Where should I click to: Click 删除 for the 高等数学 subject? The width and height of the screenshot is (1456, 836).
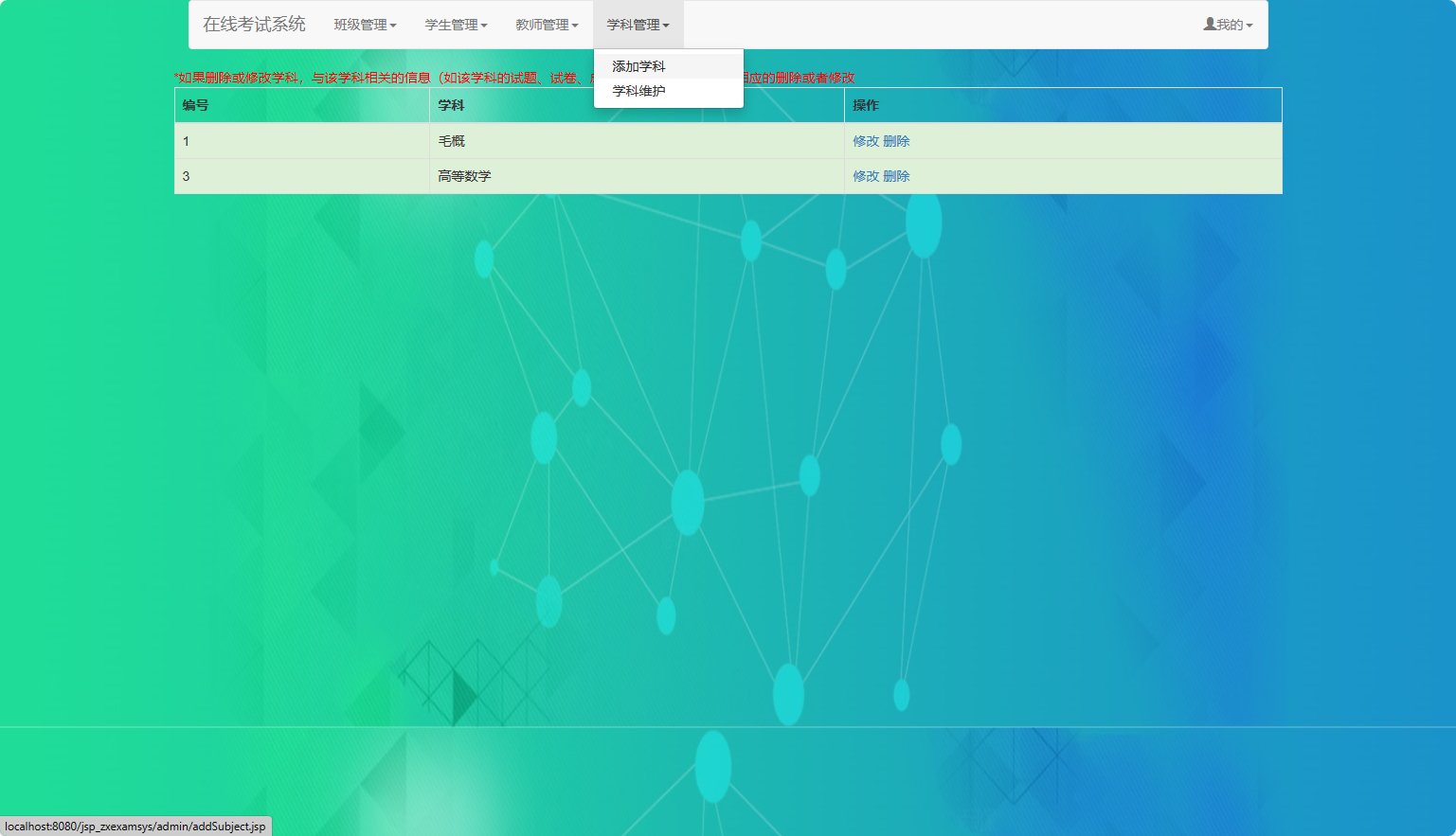click(x=896, y=176)
